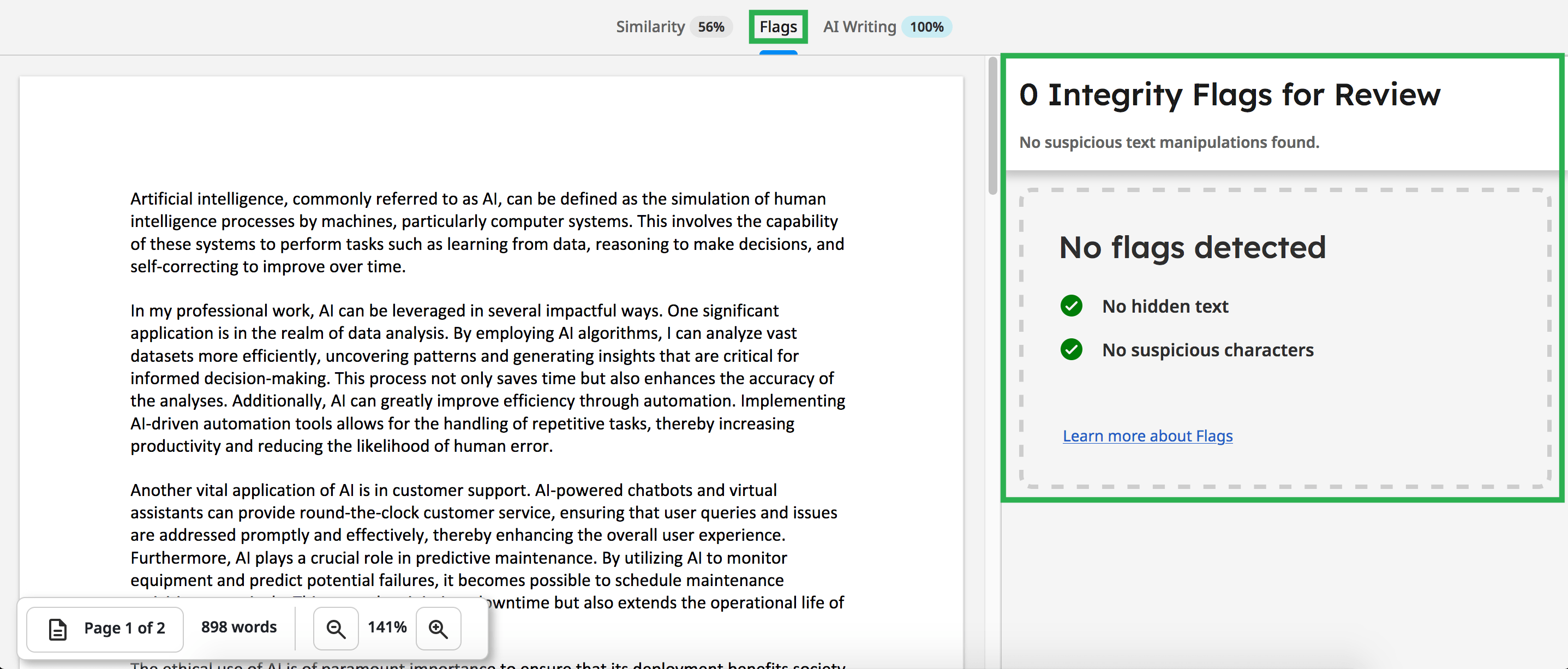Click the 56% similarity score badge

(x=711, y=27)
